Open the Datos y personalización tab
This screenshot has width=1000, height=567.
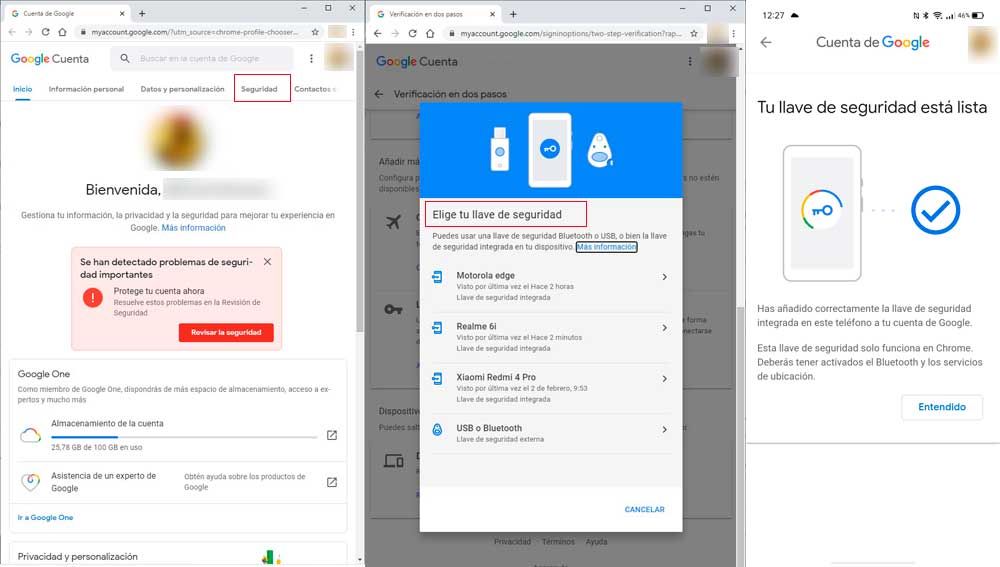pos(182,89)
